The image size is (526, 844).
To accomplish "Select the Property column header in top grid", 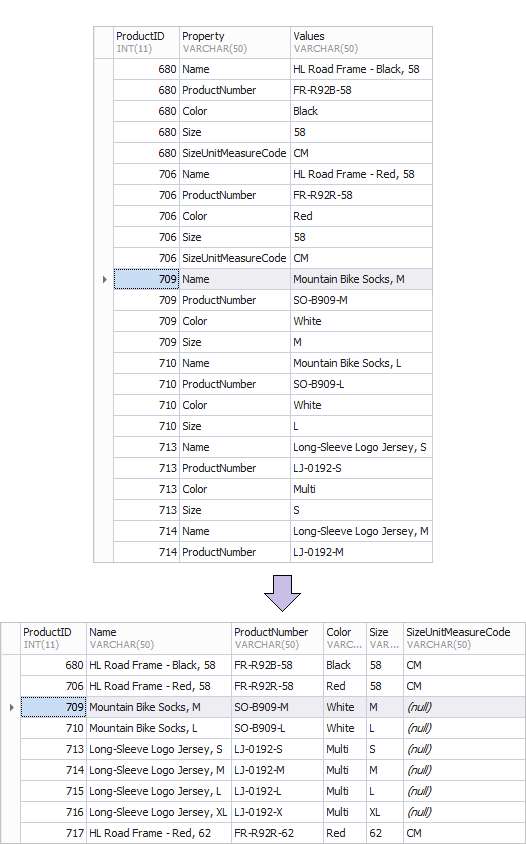I will point(235,43).
